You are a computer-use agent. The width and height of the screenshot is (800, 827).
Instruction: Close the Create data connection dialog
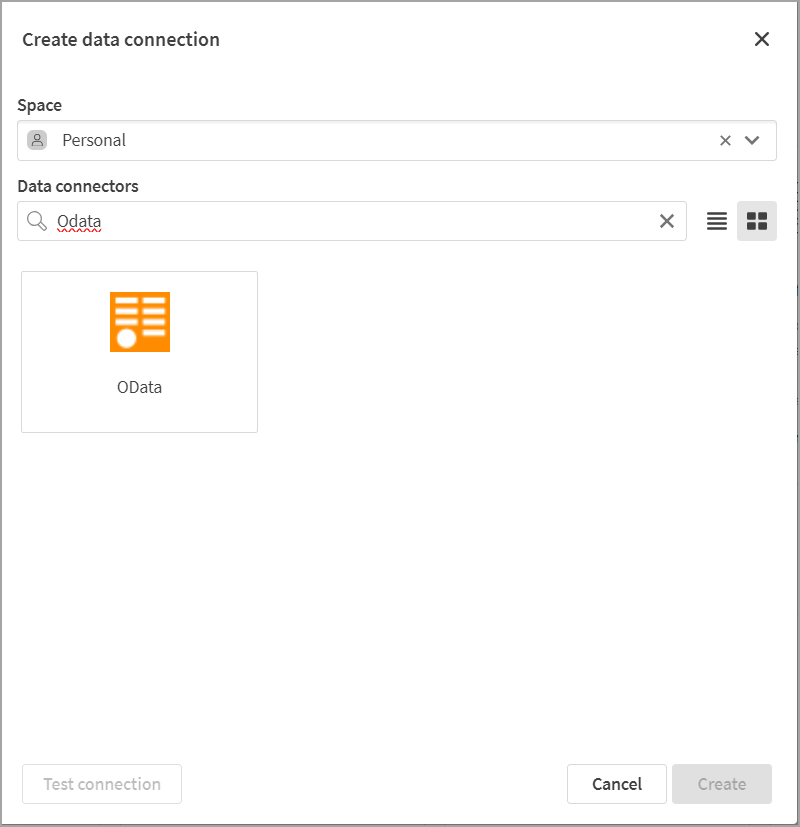[762, 40]
